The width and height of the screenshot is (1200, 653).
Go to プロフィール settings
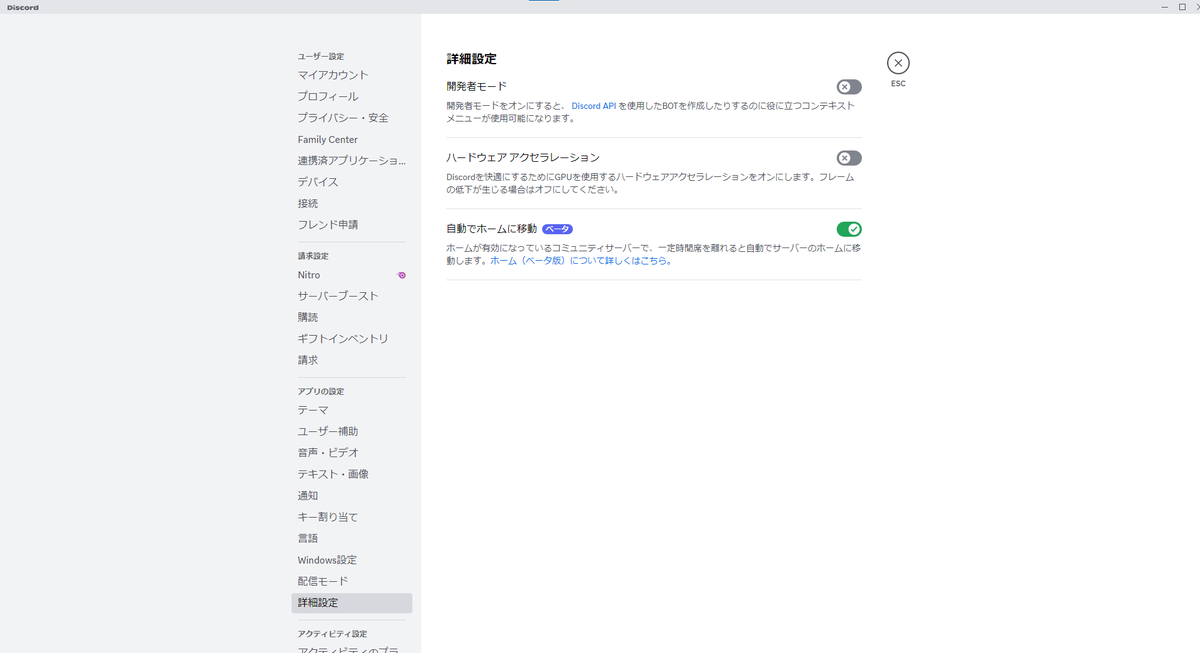tap(352, 96)
